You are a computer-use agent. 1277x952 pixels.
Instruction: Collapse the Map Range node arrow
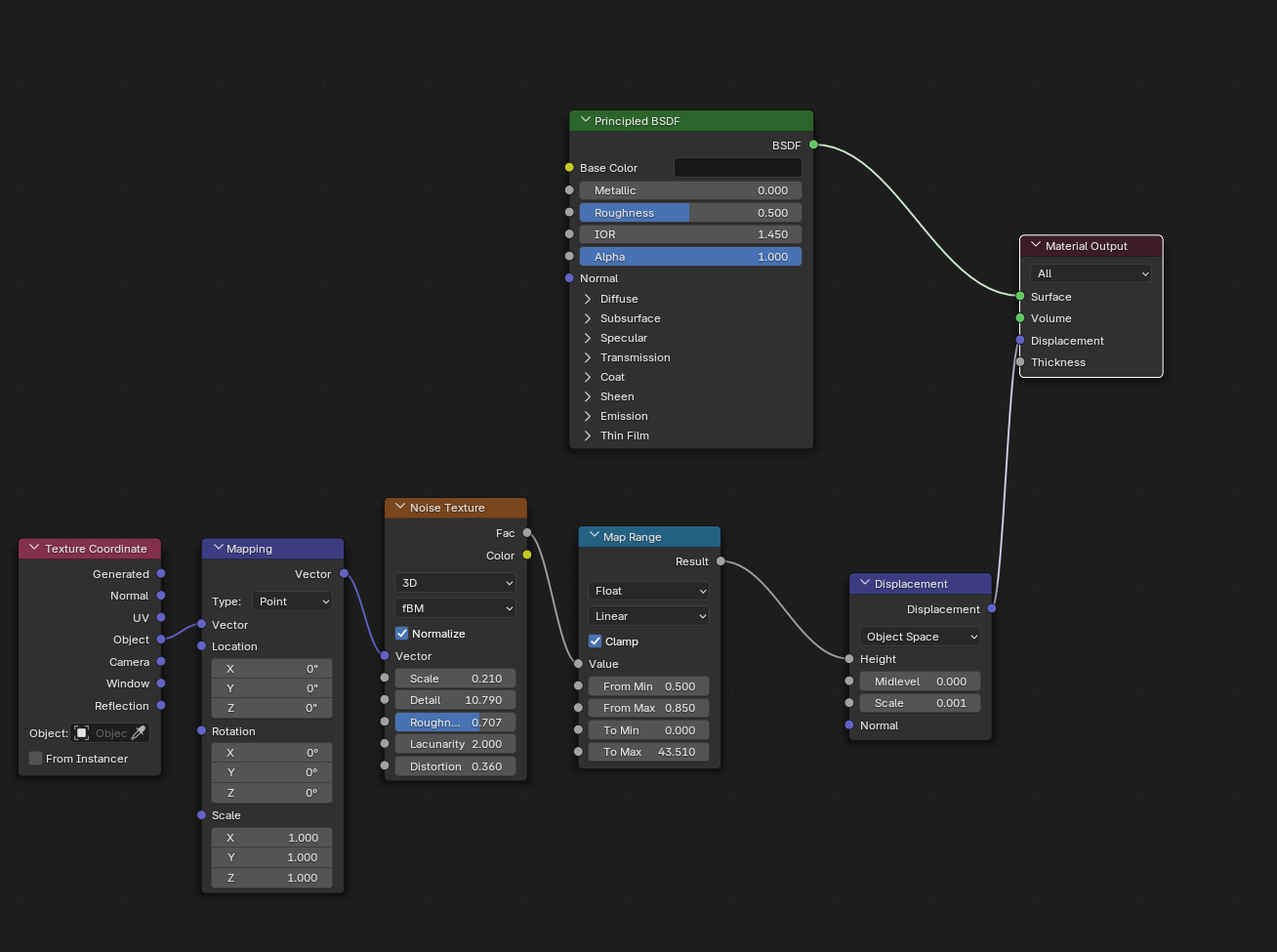[x=594, y=536]
